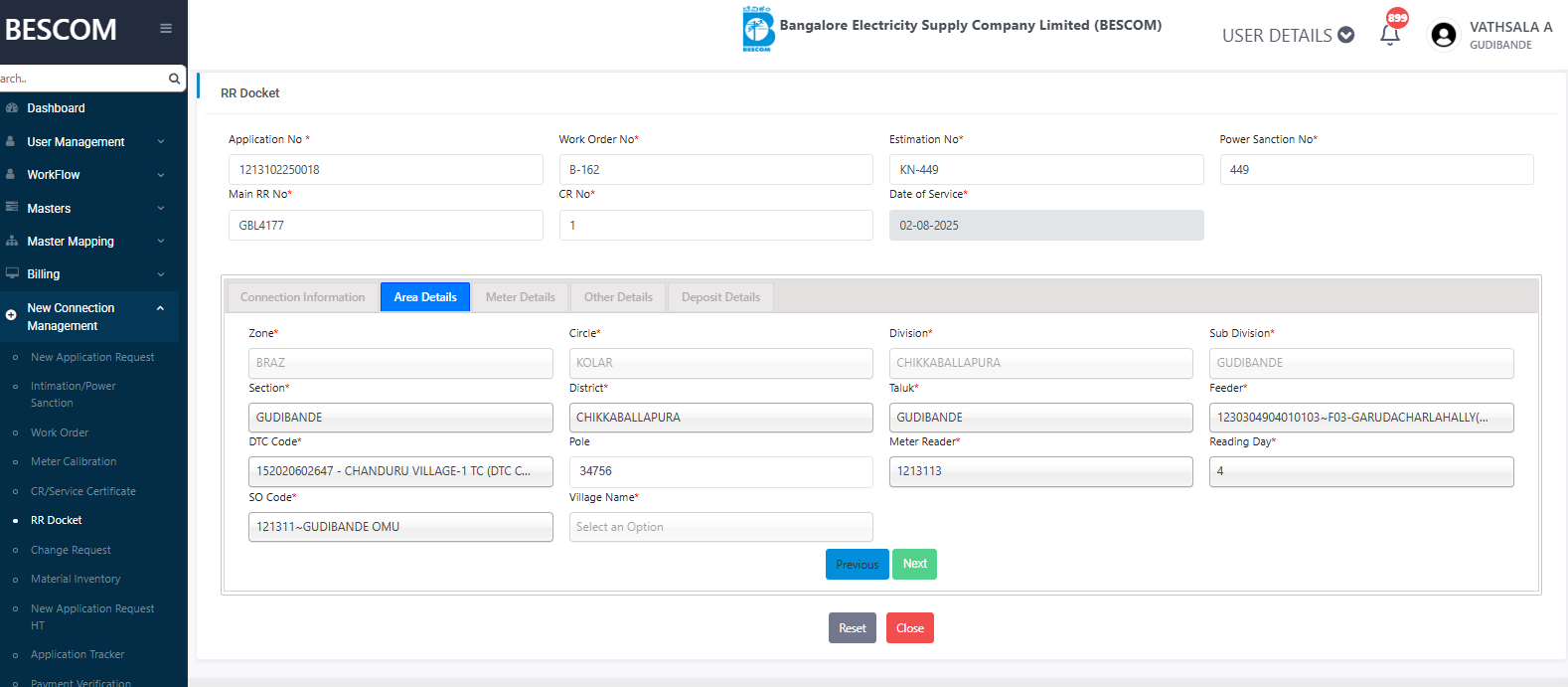Open Work Order in sidebar
The height and width of the screenshot is (687, 1568).
60,432
